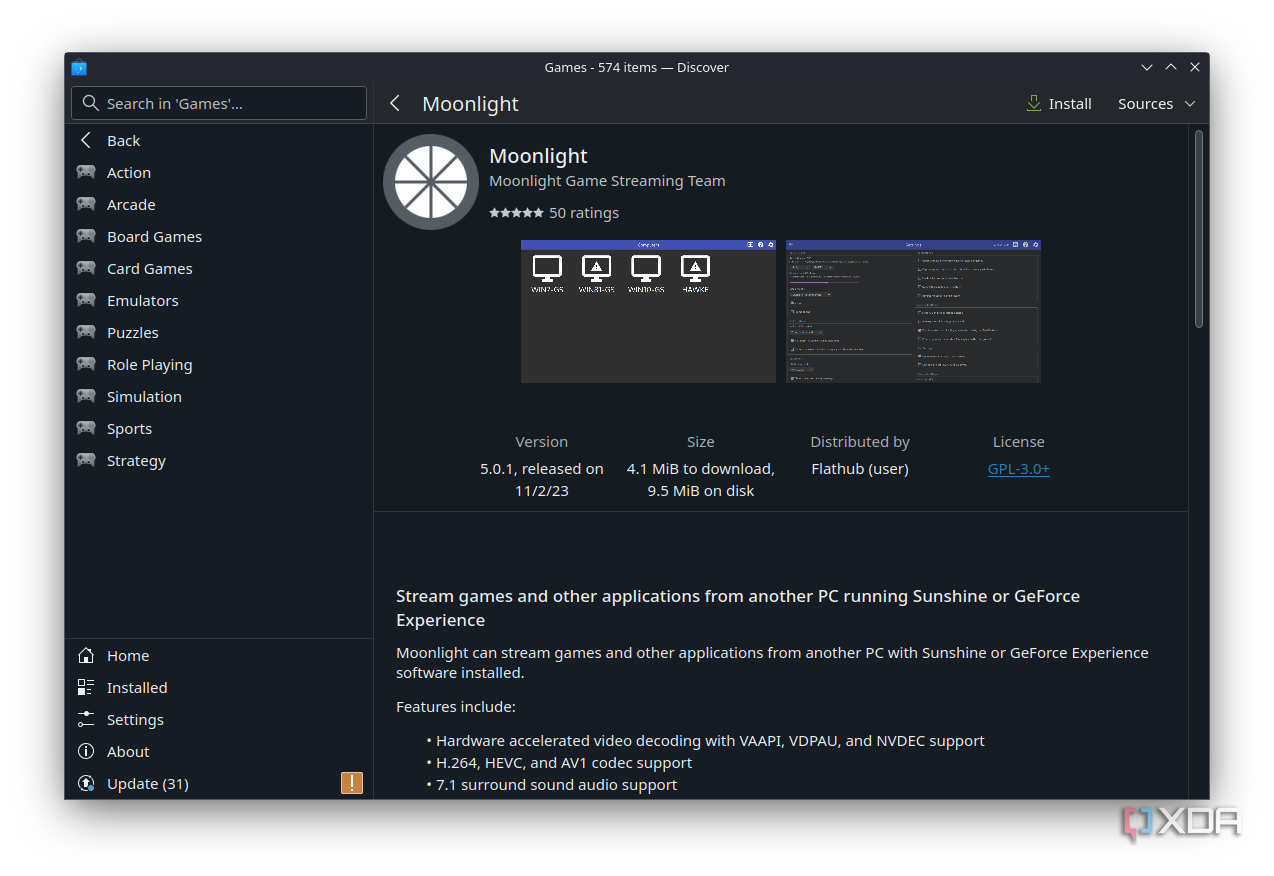Click the orange update warning badge

[x=352, y=783]
